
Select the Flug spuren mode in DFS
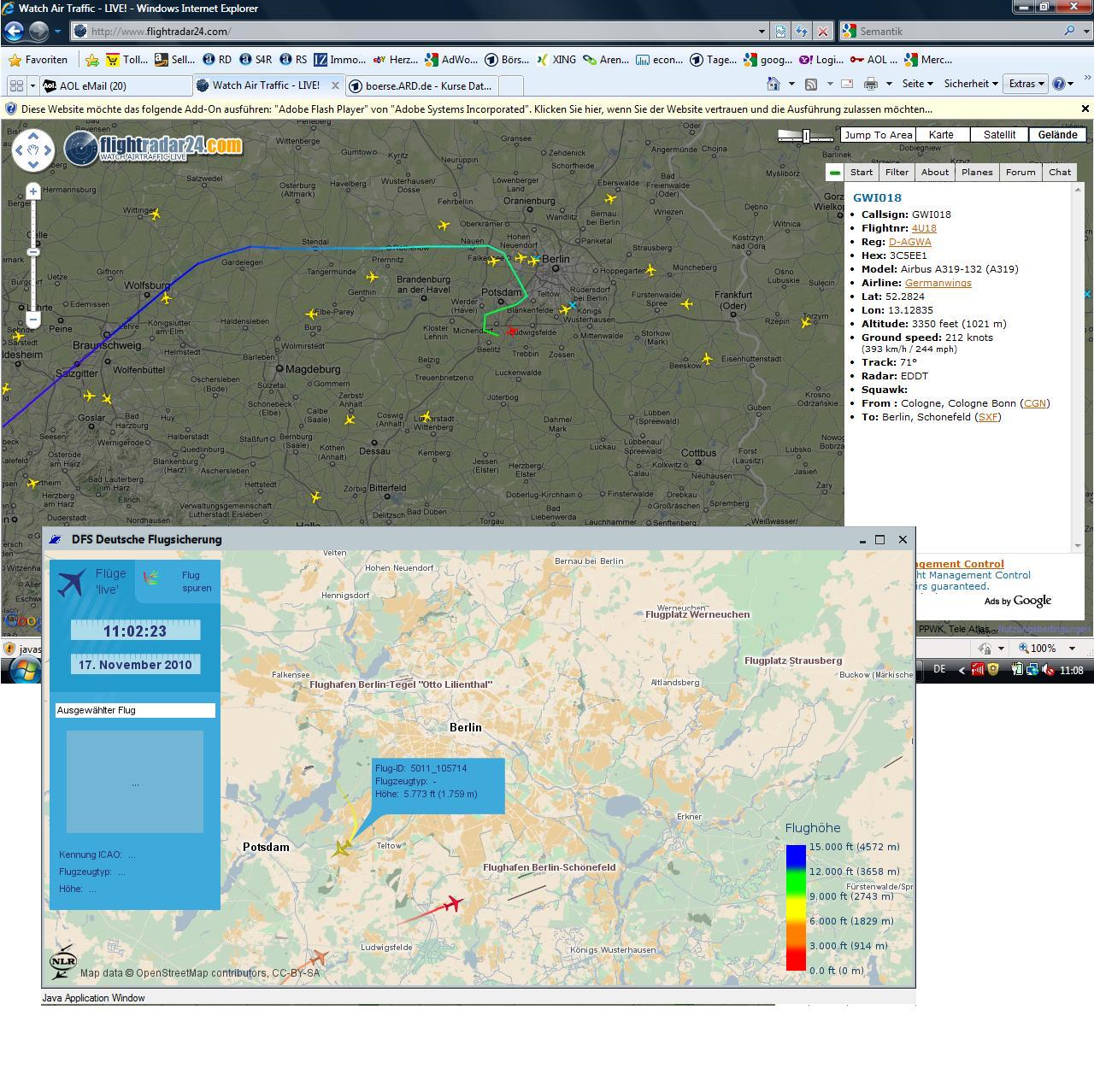pyautogui.click(x=179, y=582)
